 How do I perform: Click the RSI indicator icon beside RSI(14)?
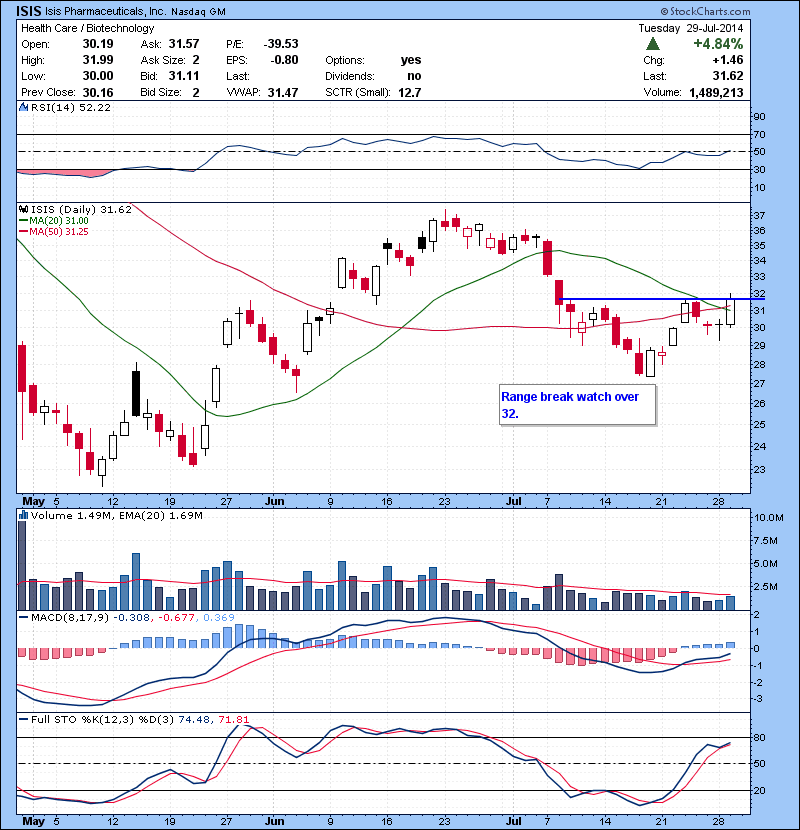[23, 107]
